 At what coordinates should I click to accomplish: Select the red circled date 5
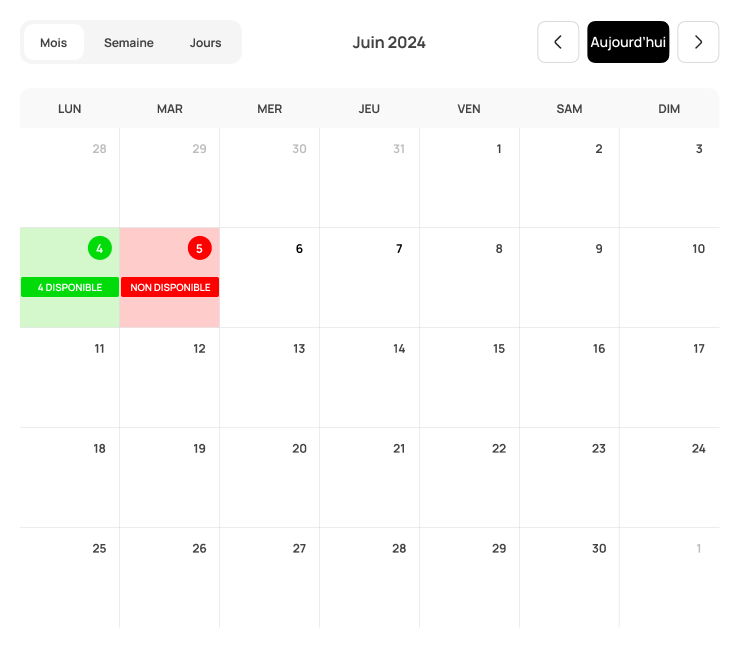(x=199, y=248)
